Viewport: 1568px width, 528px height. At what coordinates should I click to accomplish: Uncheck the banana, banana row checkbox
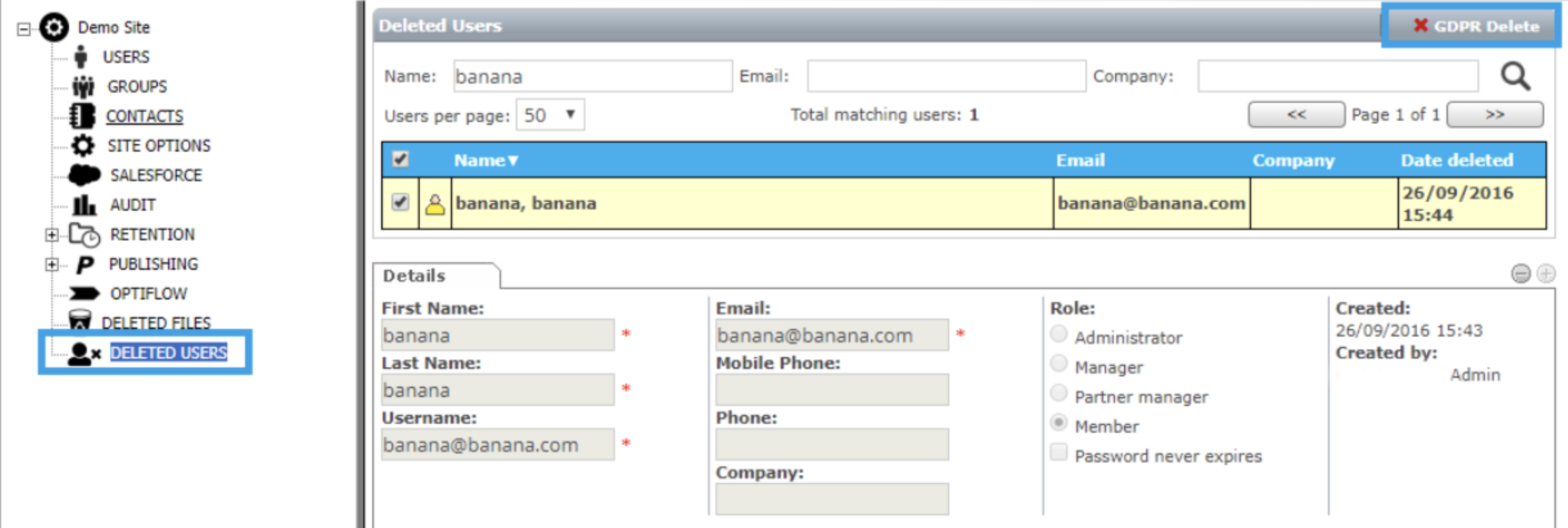click(400, 202)
